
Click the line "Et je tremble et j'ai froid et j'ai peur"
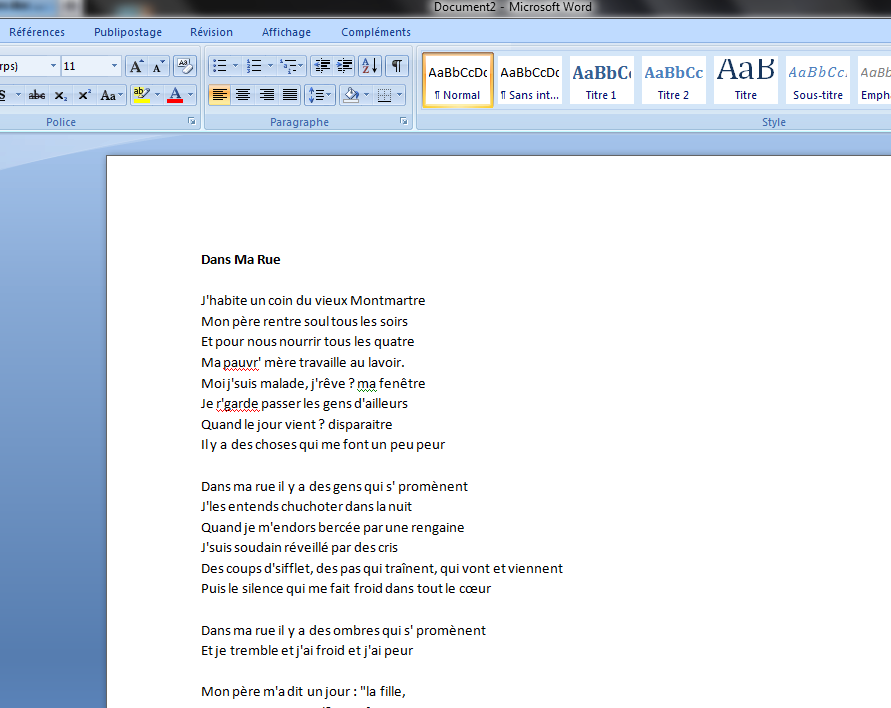pyautogui.click(x=307, y=651)
